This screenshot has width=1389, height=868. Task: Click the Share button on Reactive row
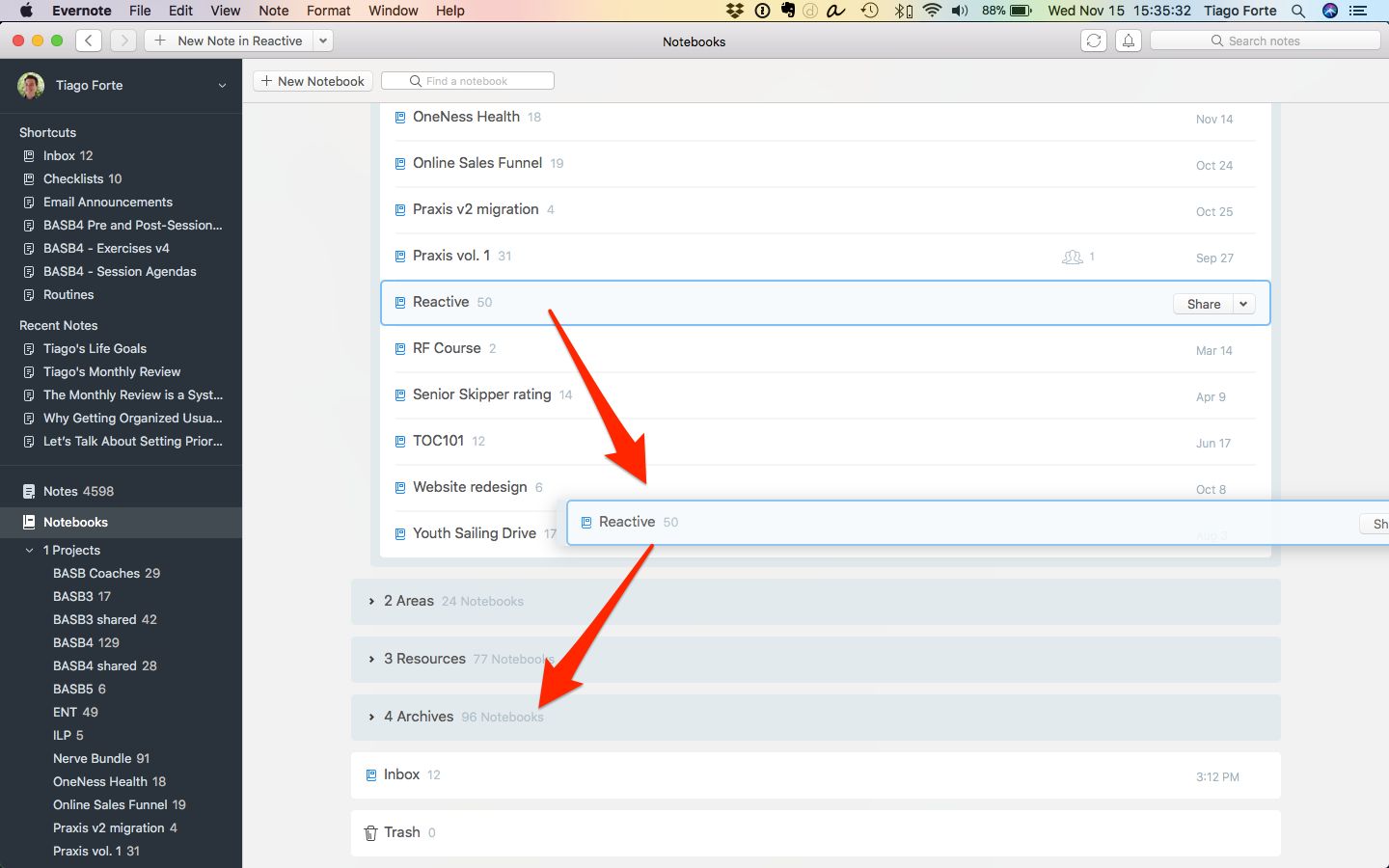point(1204,304)
